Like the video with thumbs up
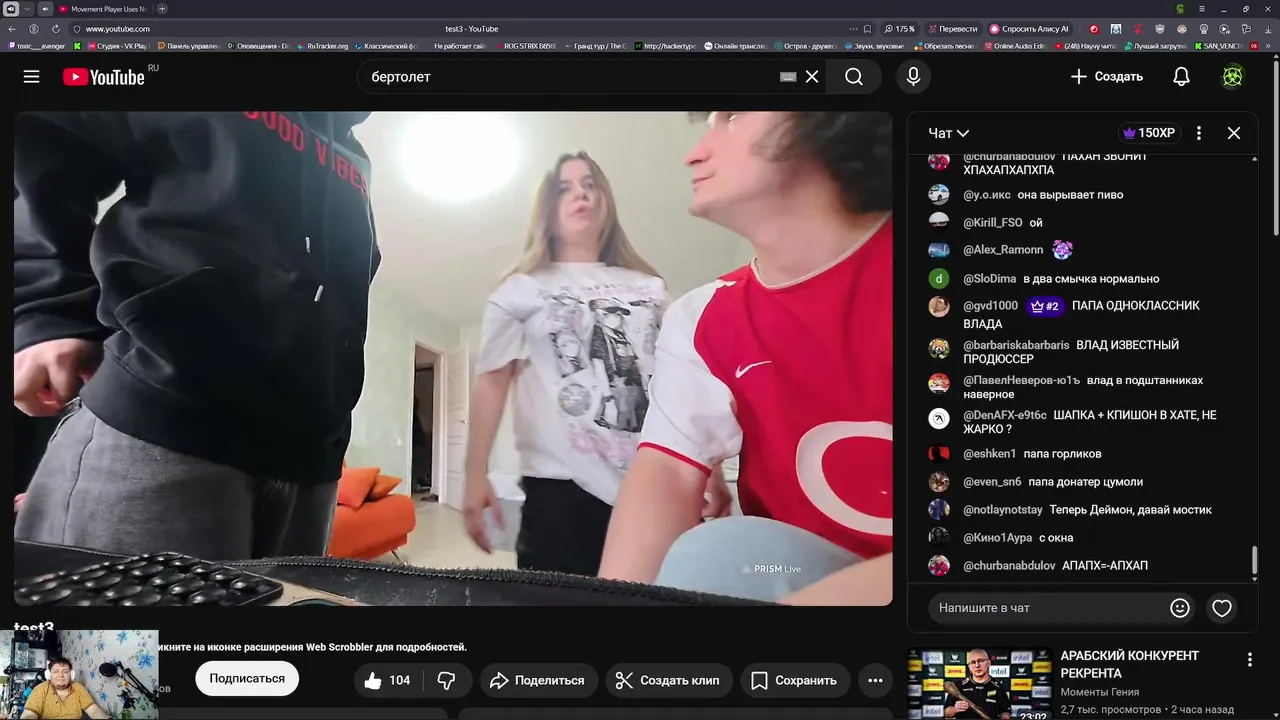 coord(388,680)
